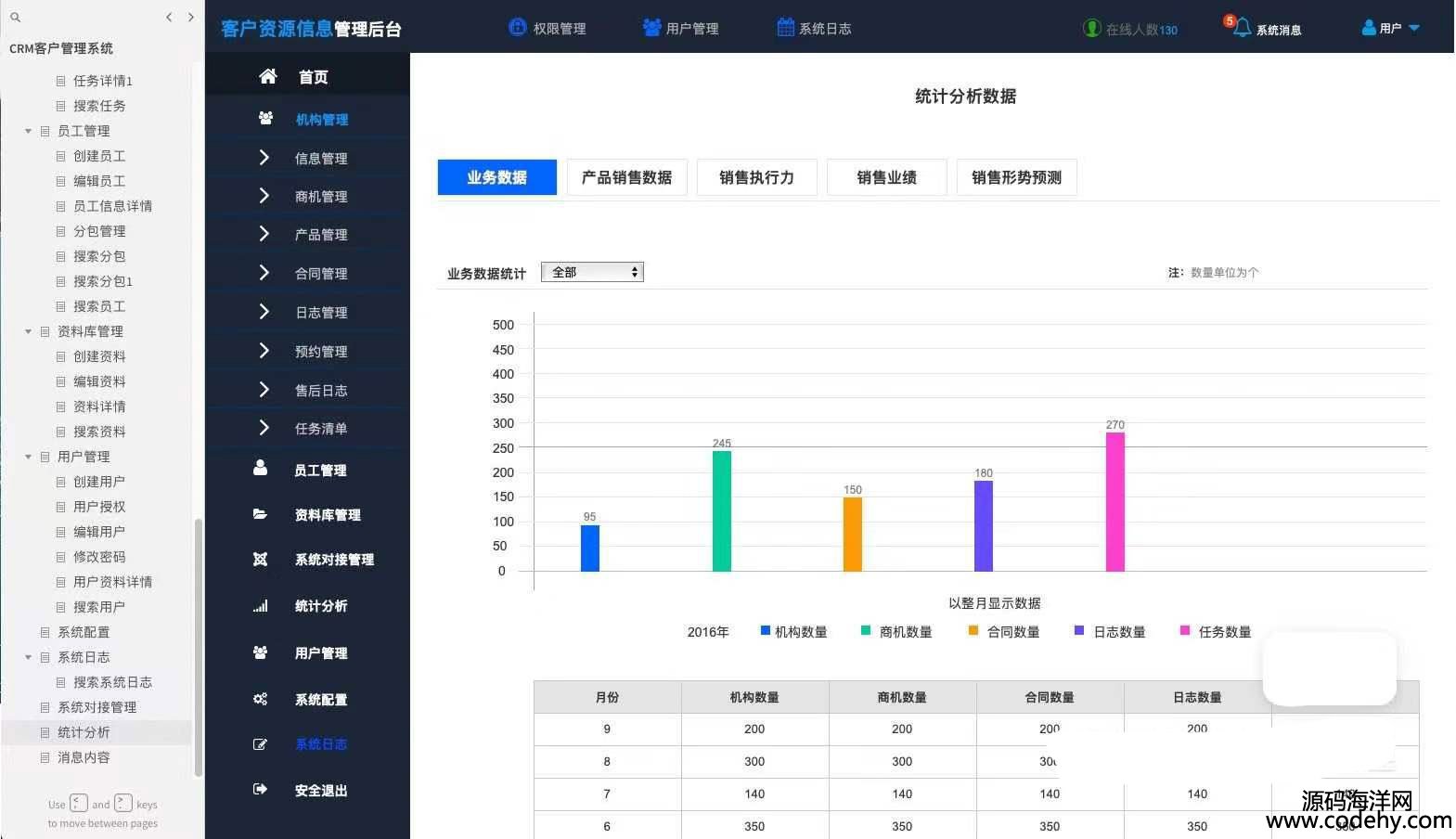Click the orange 合同数量 legend swatch
The width and height of the screenshot is (1456, 839).
(973, 630)
